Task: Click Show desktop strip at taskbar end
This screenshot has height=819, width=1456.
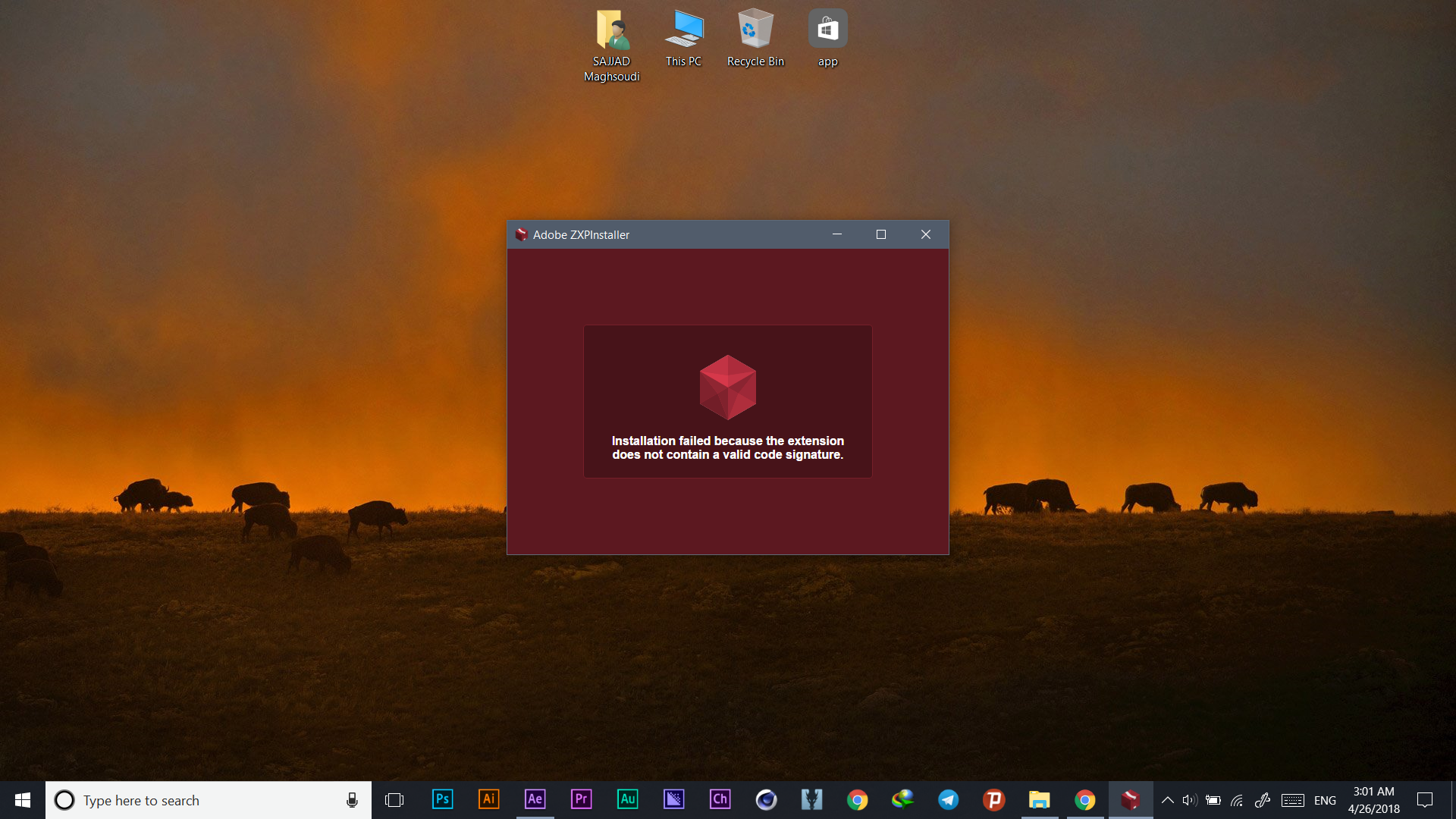Action: click(1453, 800)
